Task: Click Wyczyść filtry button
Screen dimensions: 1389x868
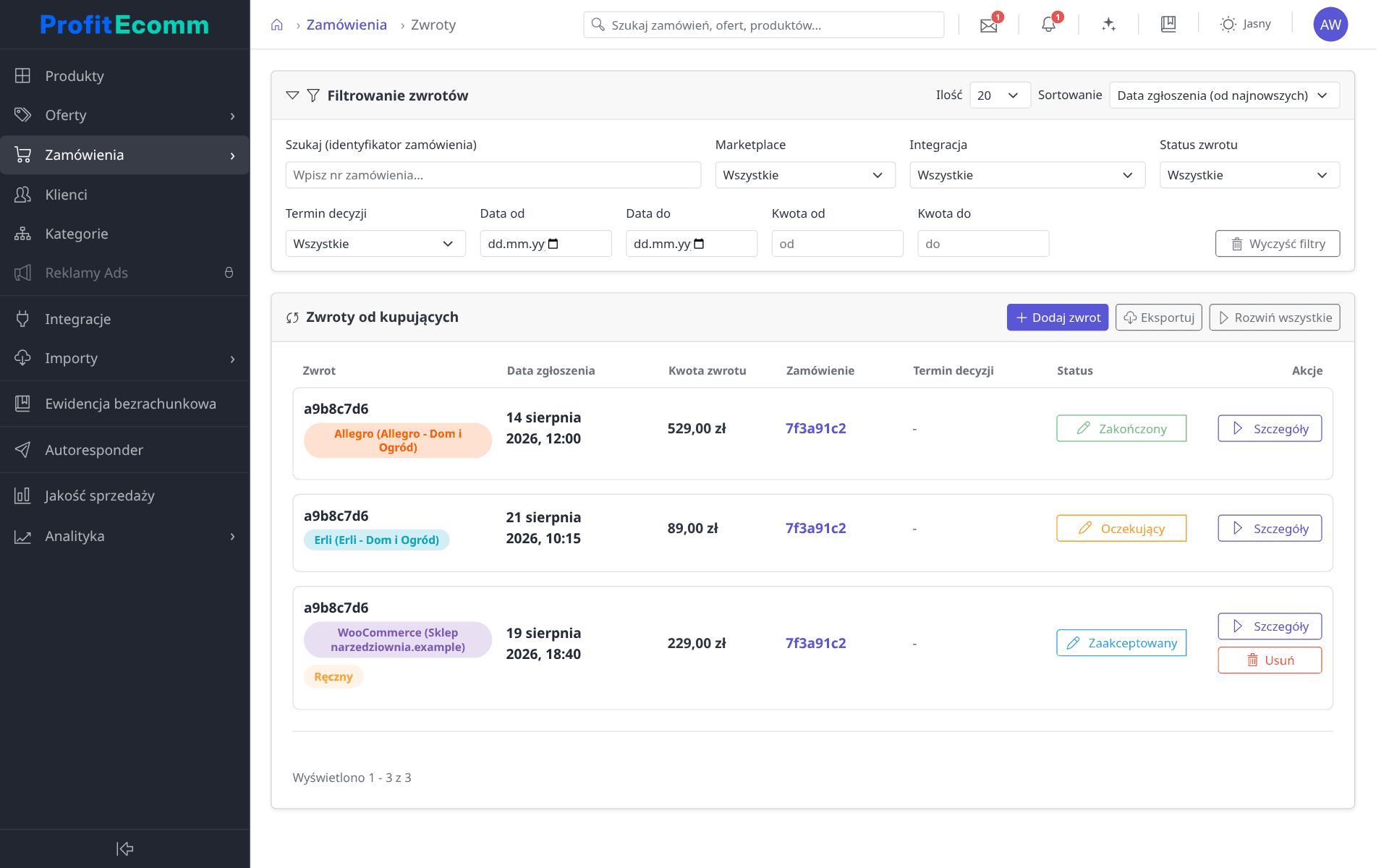Action: [1278, 244]
